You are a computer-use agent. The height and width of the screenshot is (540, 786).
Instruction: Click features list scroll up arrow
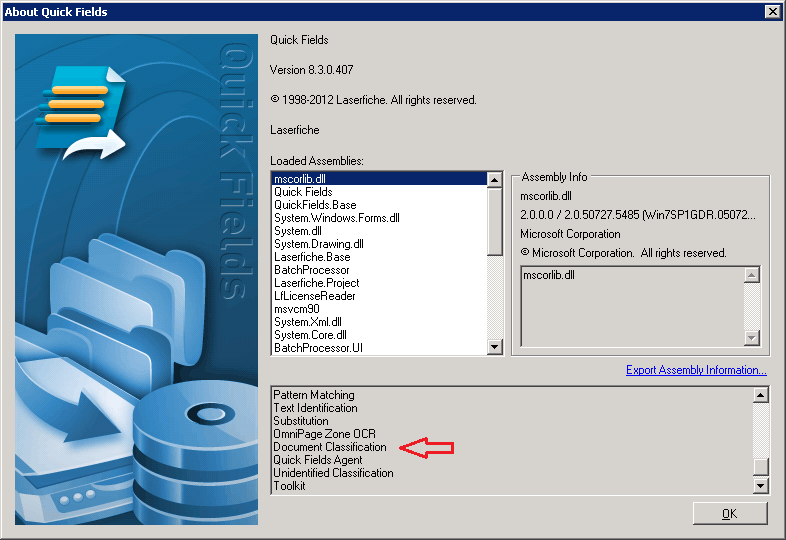tap(761, 395)
